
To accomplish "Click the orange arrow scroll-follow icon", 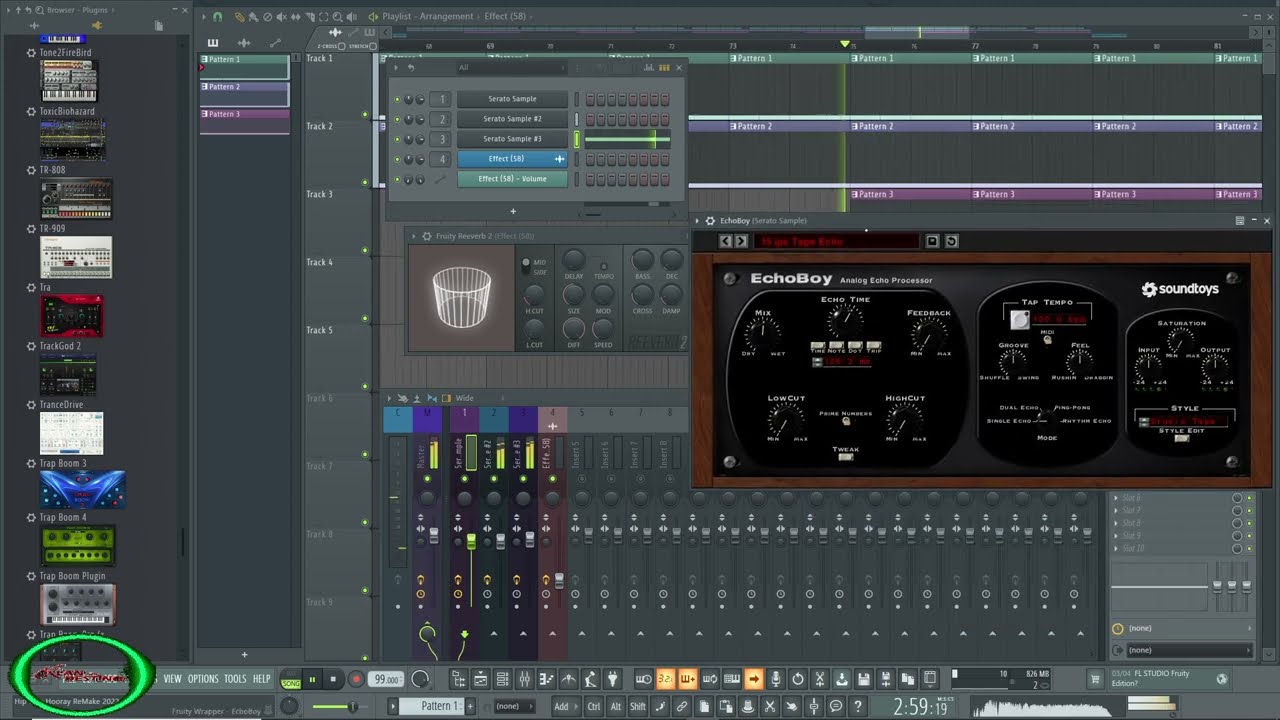I will (754, 680).
